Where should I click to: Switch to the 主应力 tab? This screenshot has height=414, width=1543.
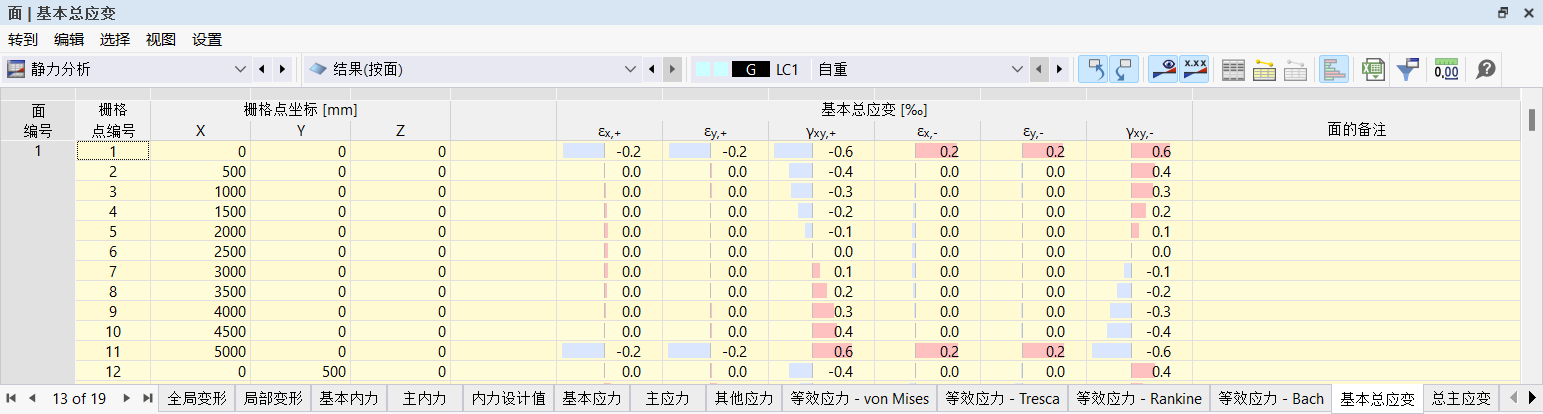(x=668, y=398)
